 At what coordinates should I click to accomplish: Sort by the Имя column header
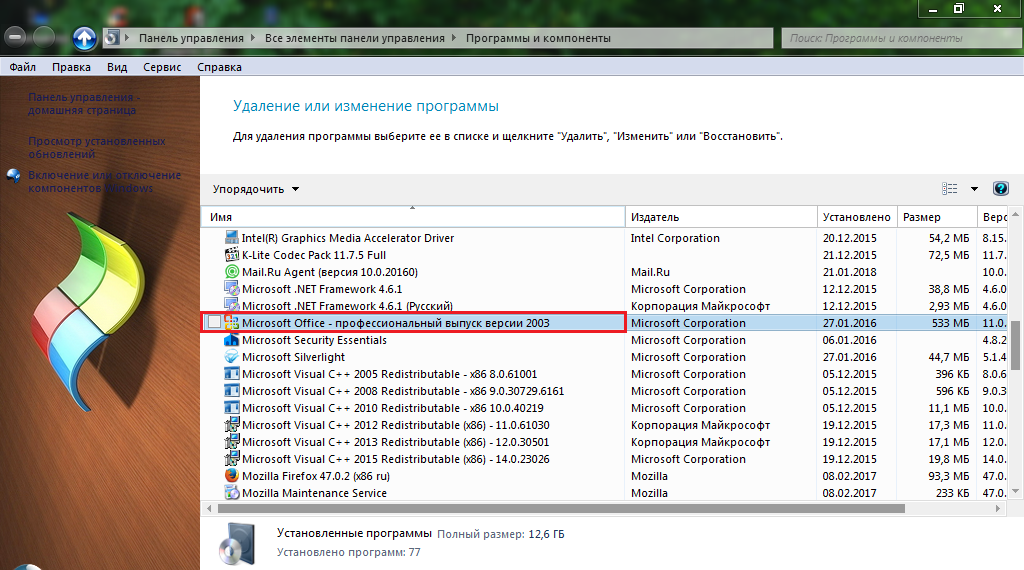click(413, 217)
